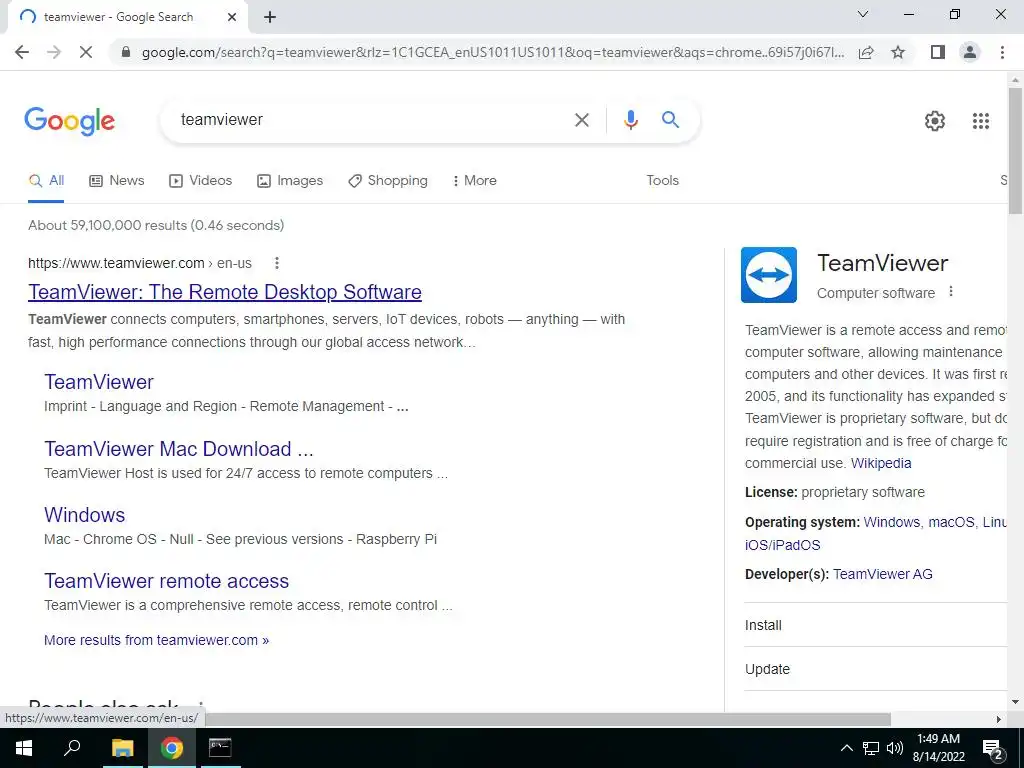The image size is (1024, 768).
Task: Switch to the News tab
Action: click(117, 181)
